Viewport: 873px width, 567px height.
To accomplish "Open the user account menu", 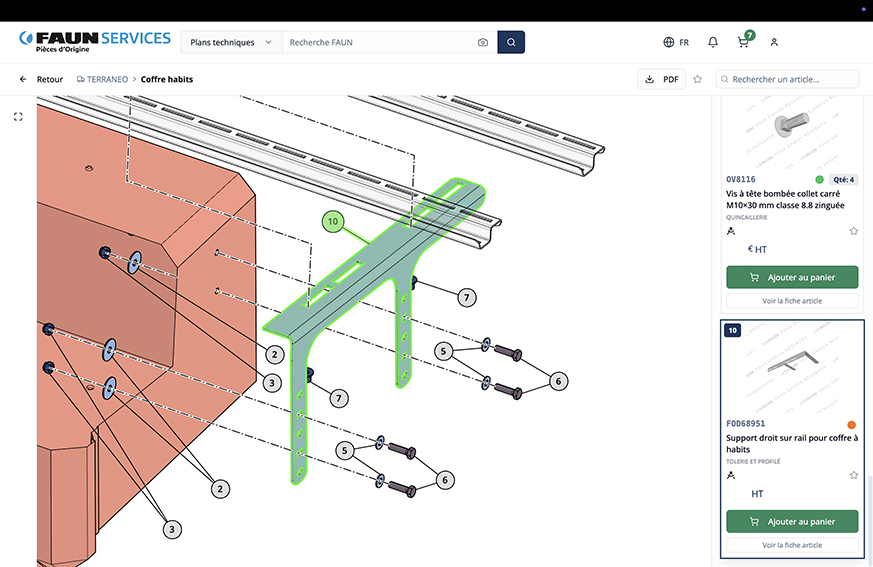I will click(x=774, y=42).
